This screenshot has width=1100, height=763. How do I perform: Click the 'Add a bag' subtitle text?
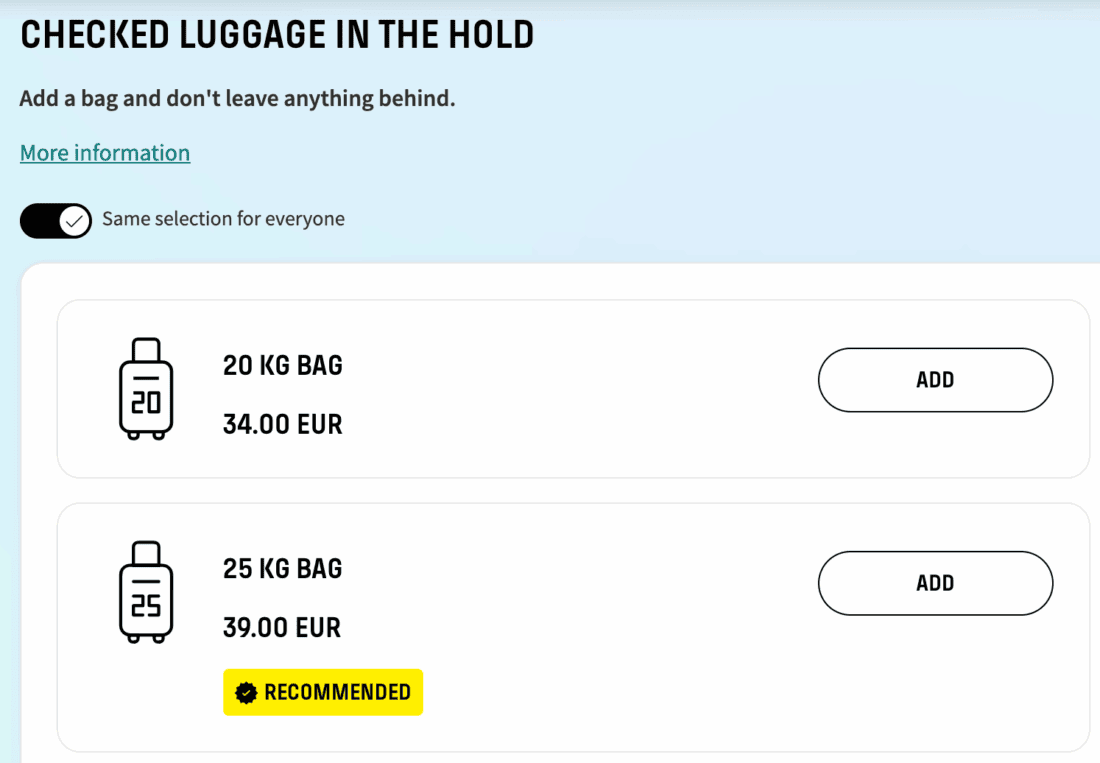pos(237,99)
